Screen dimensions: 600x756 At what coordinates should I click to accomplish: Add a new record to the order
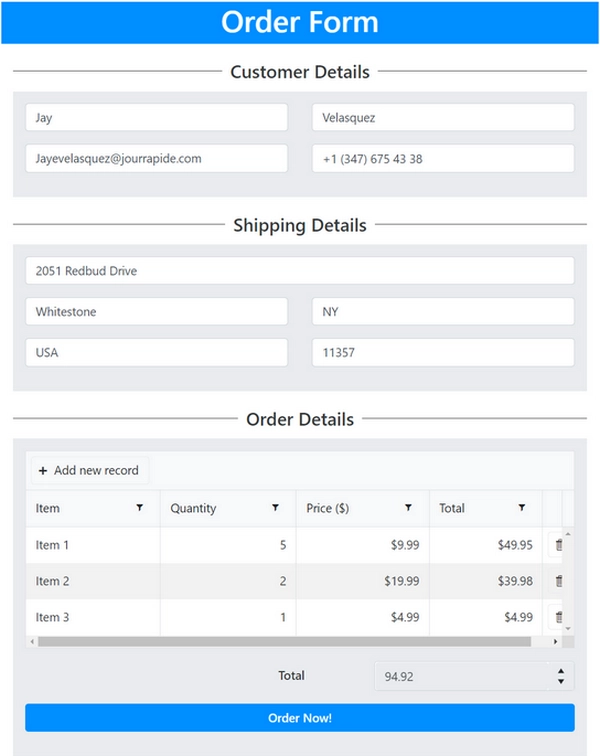(x=90, y=470)
